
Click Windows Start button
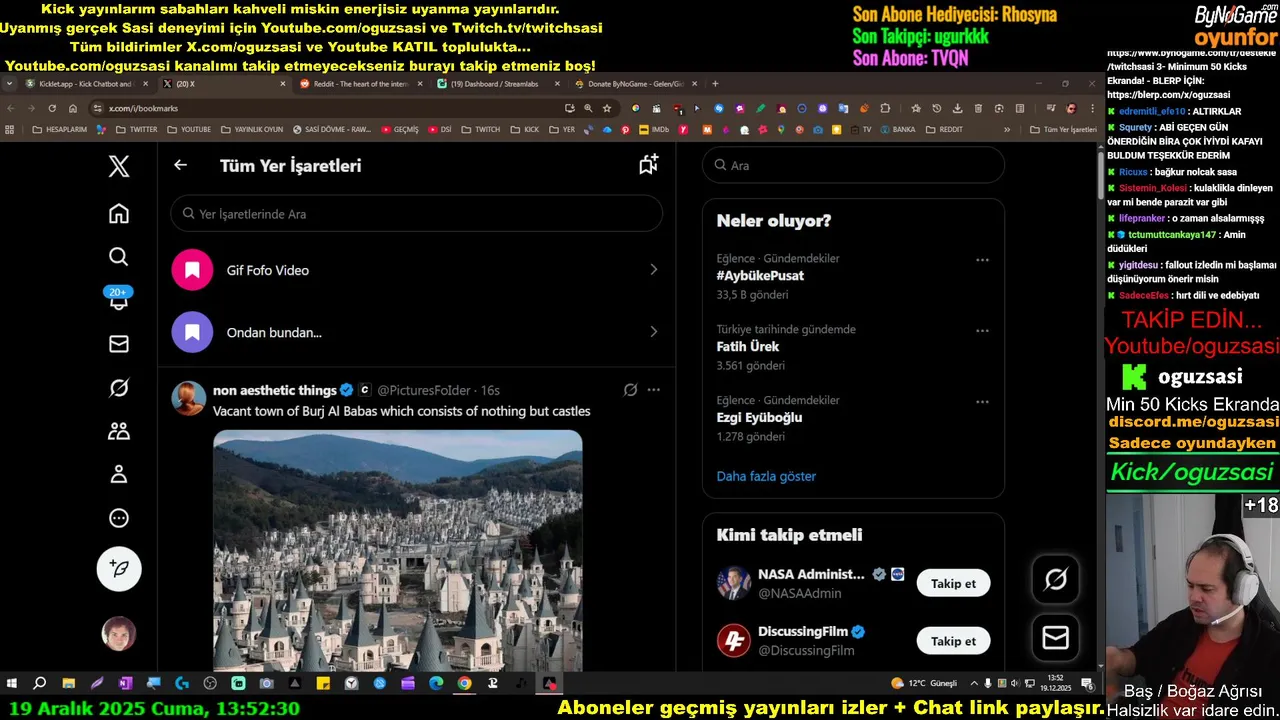(x=12, y=684)
